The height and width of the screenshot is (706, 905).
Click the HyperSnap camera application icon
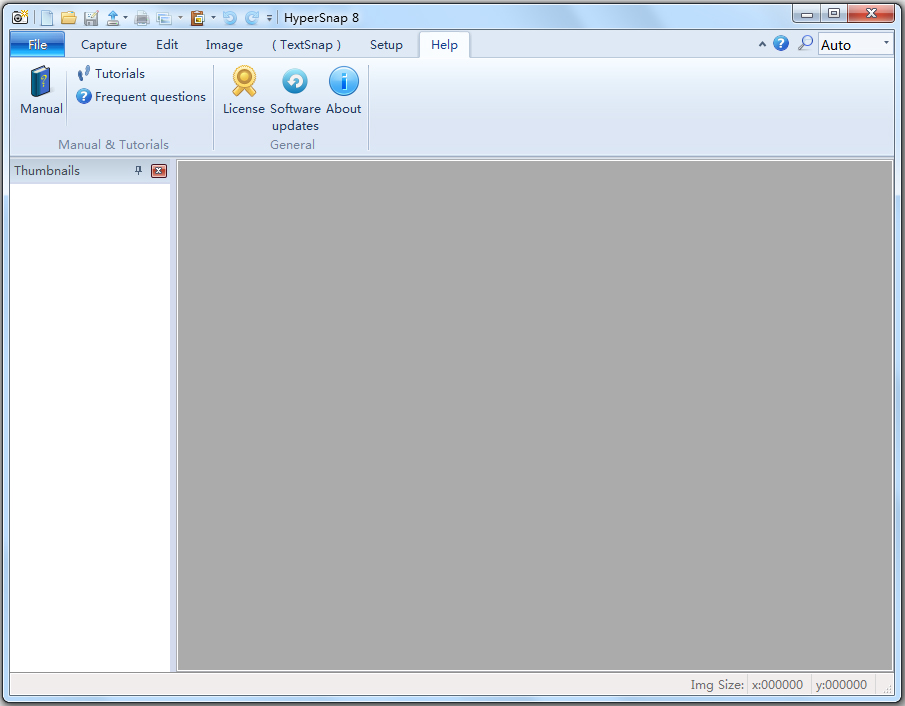coord(20,17)
